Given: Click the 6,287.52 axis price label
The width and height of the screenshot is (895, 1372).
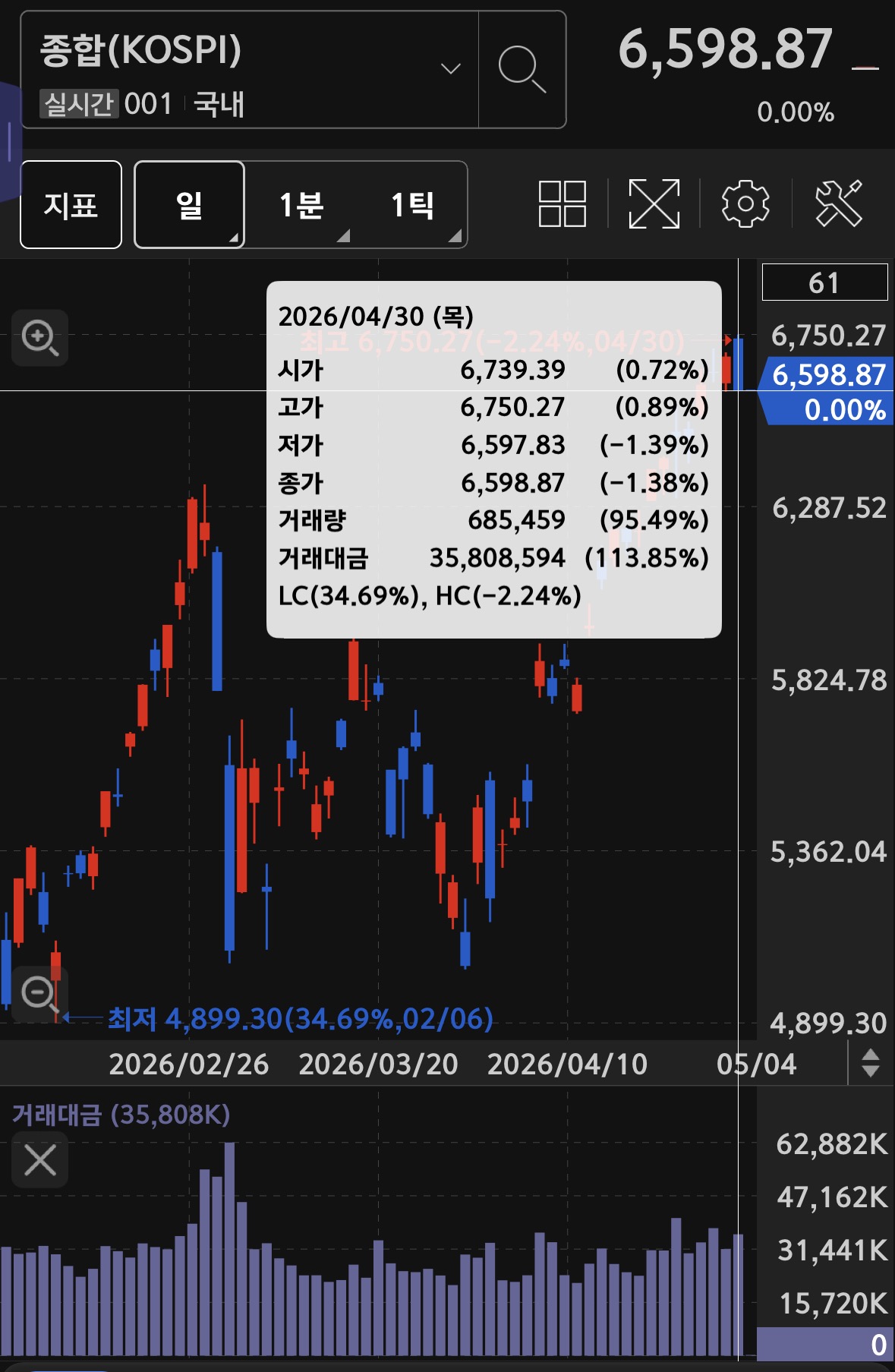Looking at the screenshot, I should point(829,508).
